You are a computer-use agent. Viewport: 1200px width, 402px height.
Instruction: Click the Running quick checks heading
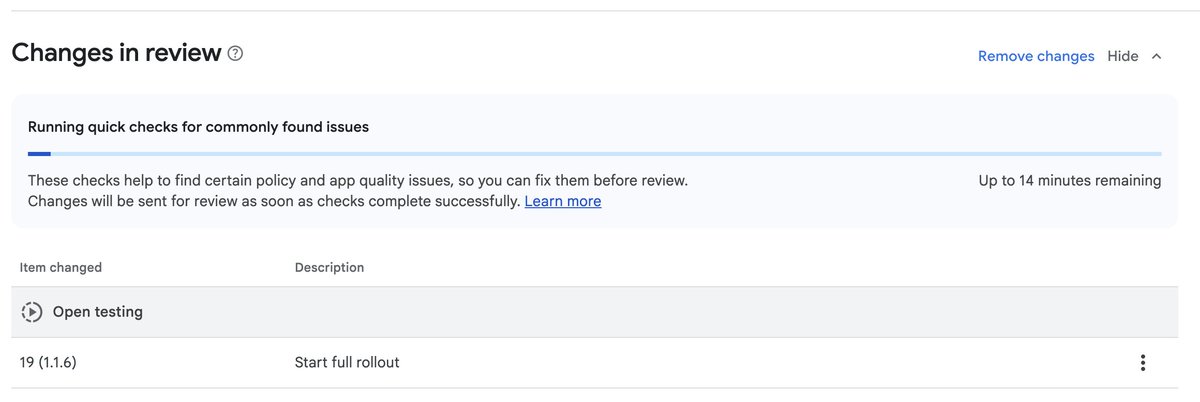pos(198,127)
